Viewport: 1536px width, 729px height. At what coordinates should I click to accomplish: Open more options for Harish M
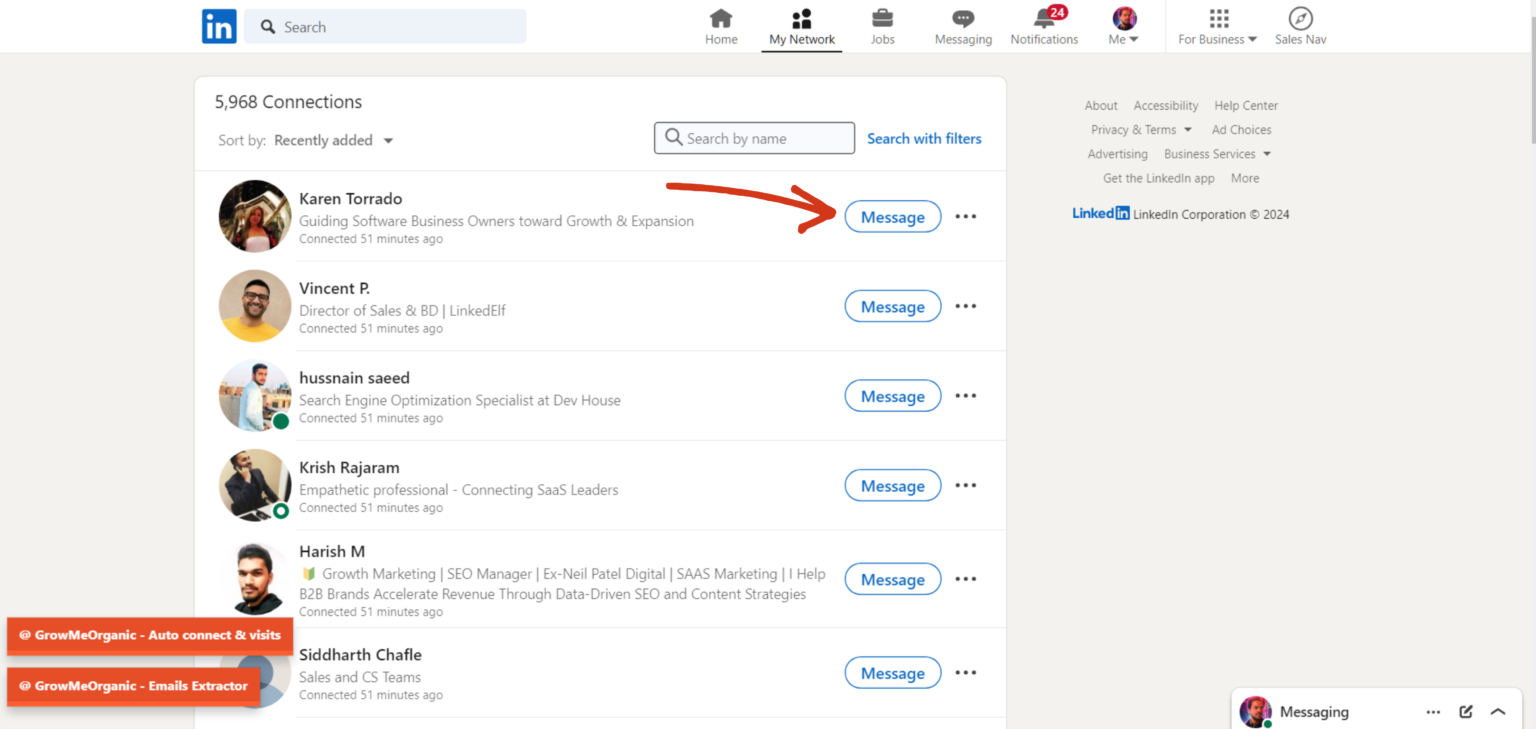(x=965, y=579)
